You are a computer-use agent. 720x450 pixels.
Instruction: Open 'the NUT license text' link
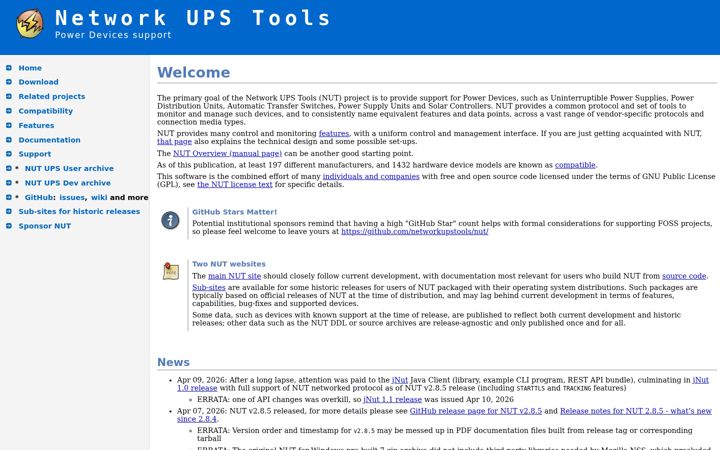coord(235,185)
